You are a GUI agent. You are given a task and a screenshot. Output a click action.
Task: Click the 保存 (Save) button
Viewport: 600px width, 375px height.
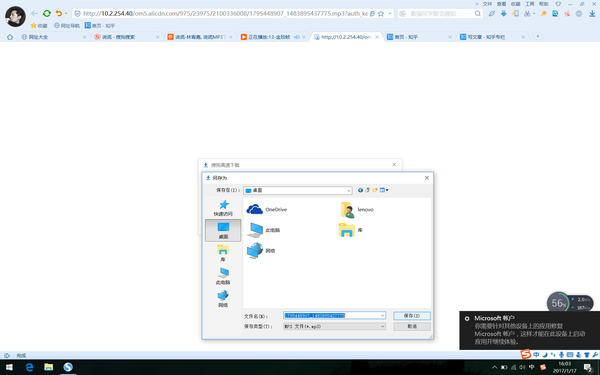pos(412,316)
